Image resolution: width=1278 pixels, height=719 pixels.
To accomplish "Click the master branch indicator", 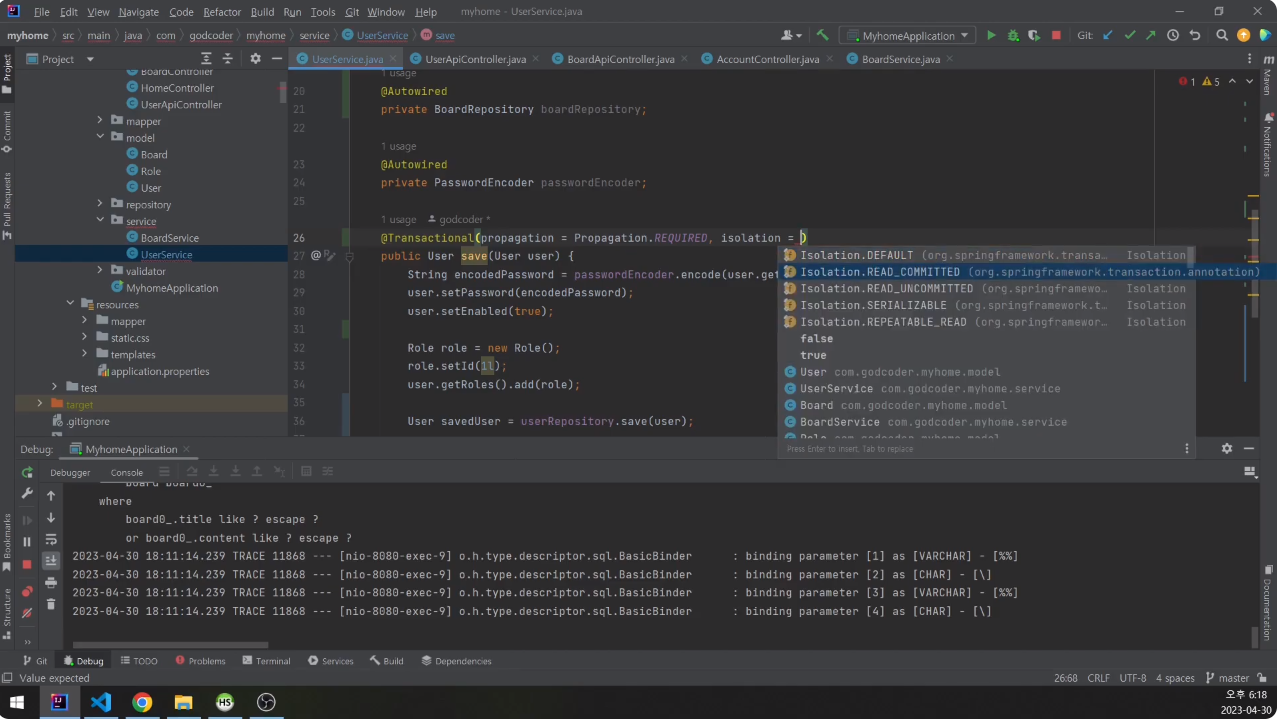I will [1228, 678].
